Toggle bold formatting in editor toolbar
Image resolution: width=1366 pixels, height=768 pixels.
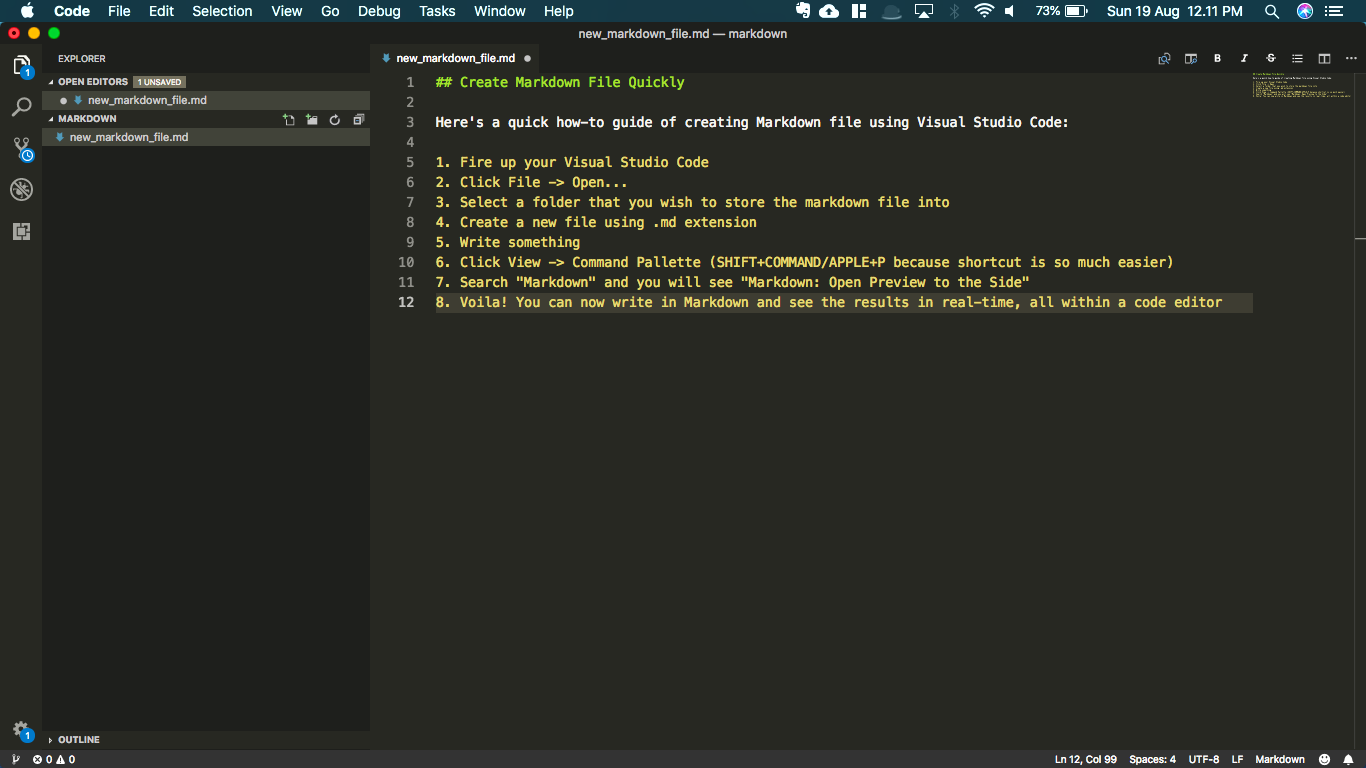tap(1217, 59)
